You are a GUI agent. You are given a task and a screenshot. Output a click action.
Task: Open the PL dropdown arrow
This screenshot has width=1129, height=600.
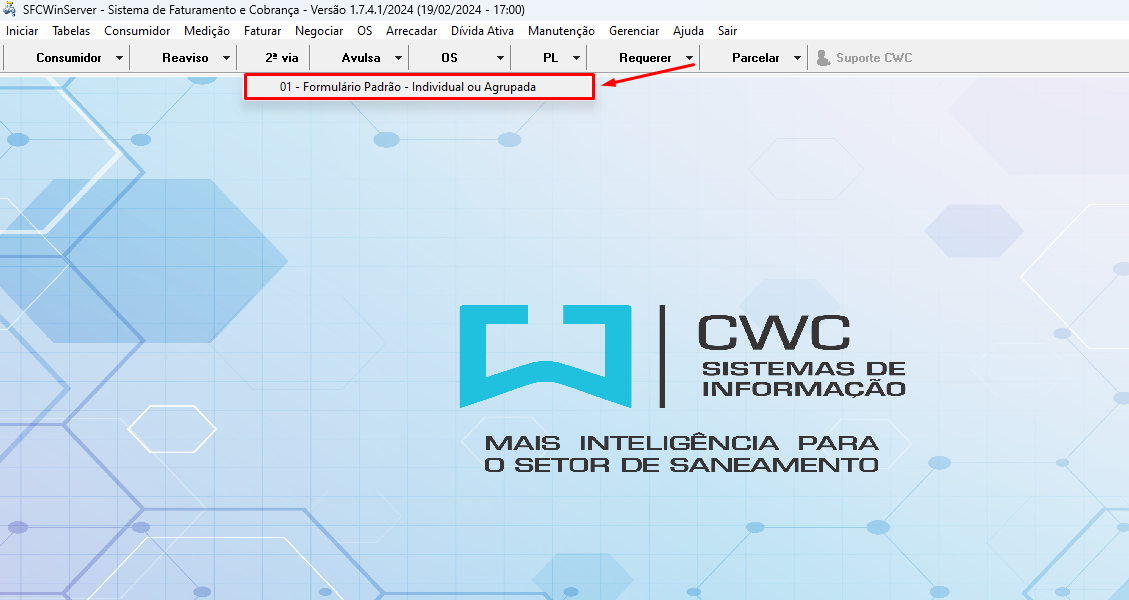576,58
